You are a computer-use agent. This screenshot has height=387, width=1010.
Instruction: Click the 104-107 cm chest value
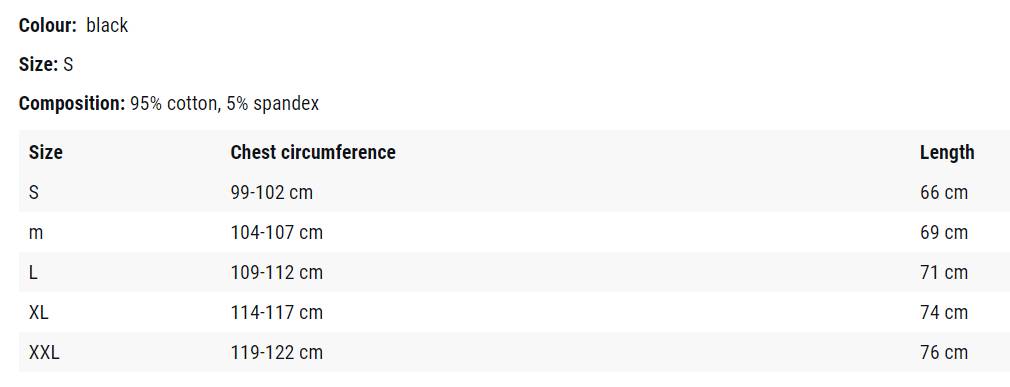tap(277, 232)
